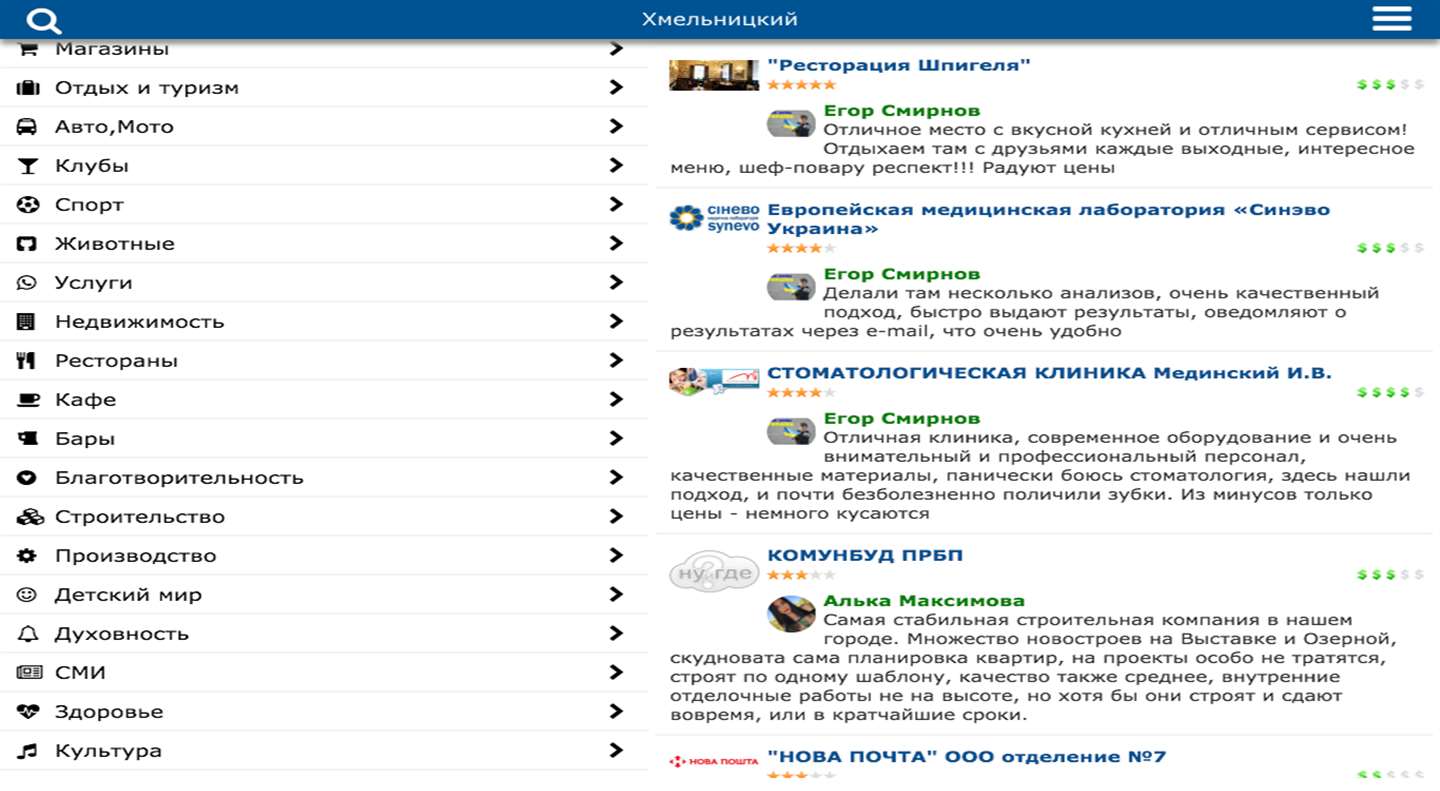1440x791 pixels.
Task: Expand the Детский мир chevron arrow
Action: tap(617, 594)
